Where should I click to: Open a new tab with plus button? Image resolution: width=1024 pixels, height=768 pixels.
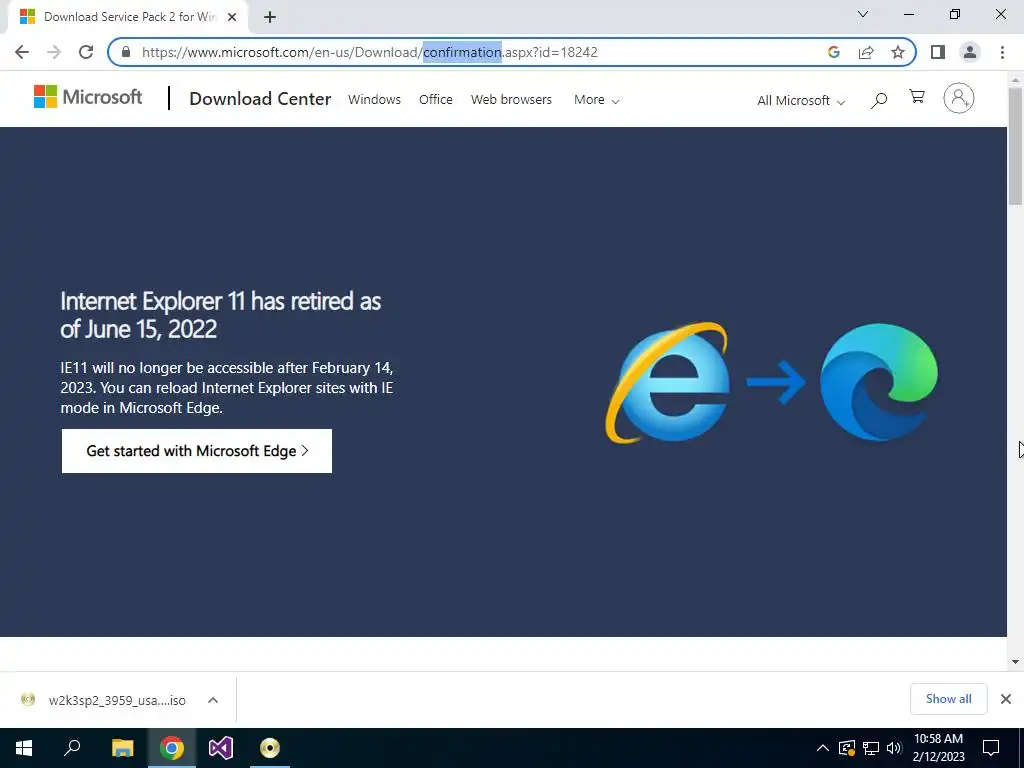tap(270, 18)
